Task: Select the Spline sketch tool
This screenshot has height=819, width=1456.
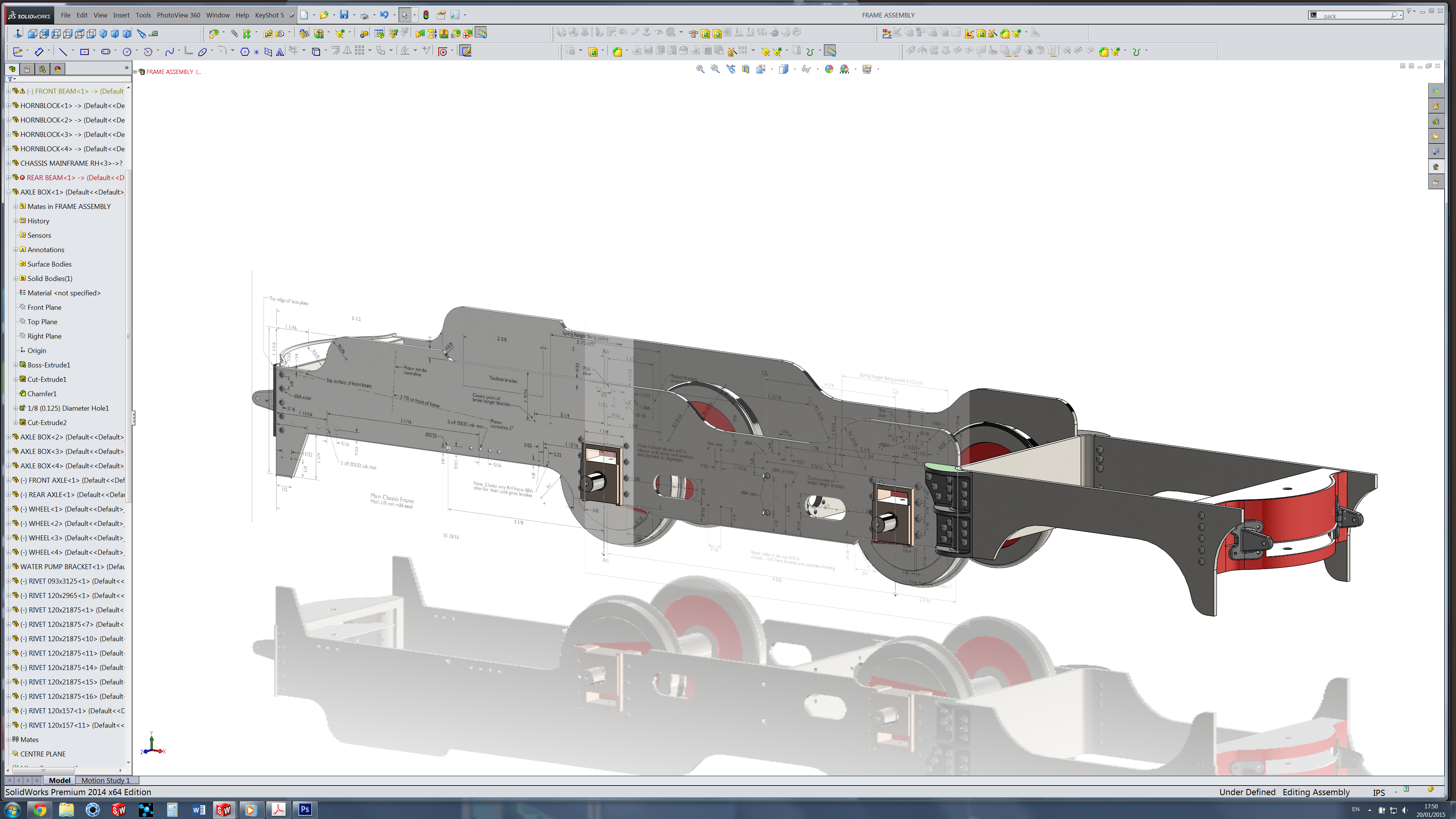Action: tap(169, 52)
